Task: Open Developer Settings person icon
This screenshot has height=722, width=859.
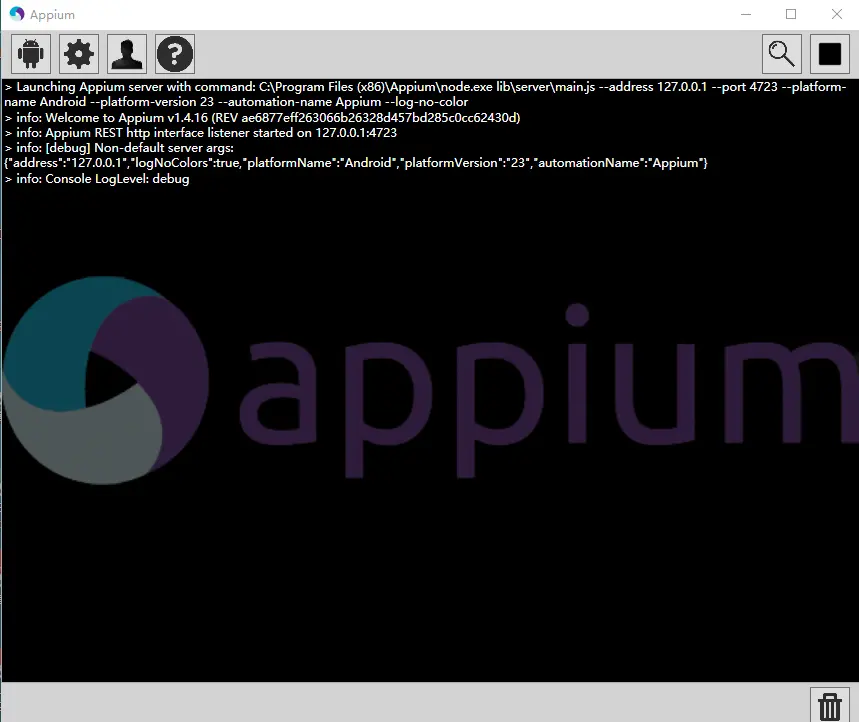Action: [x=127, y=54]
